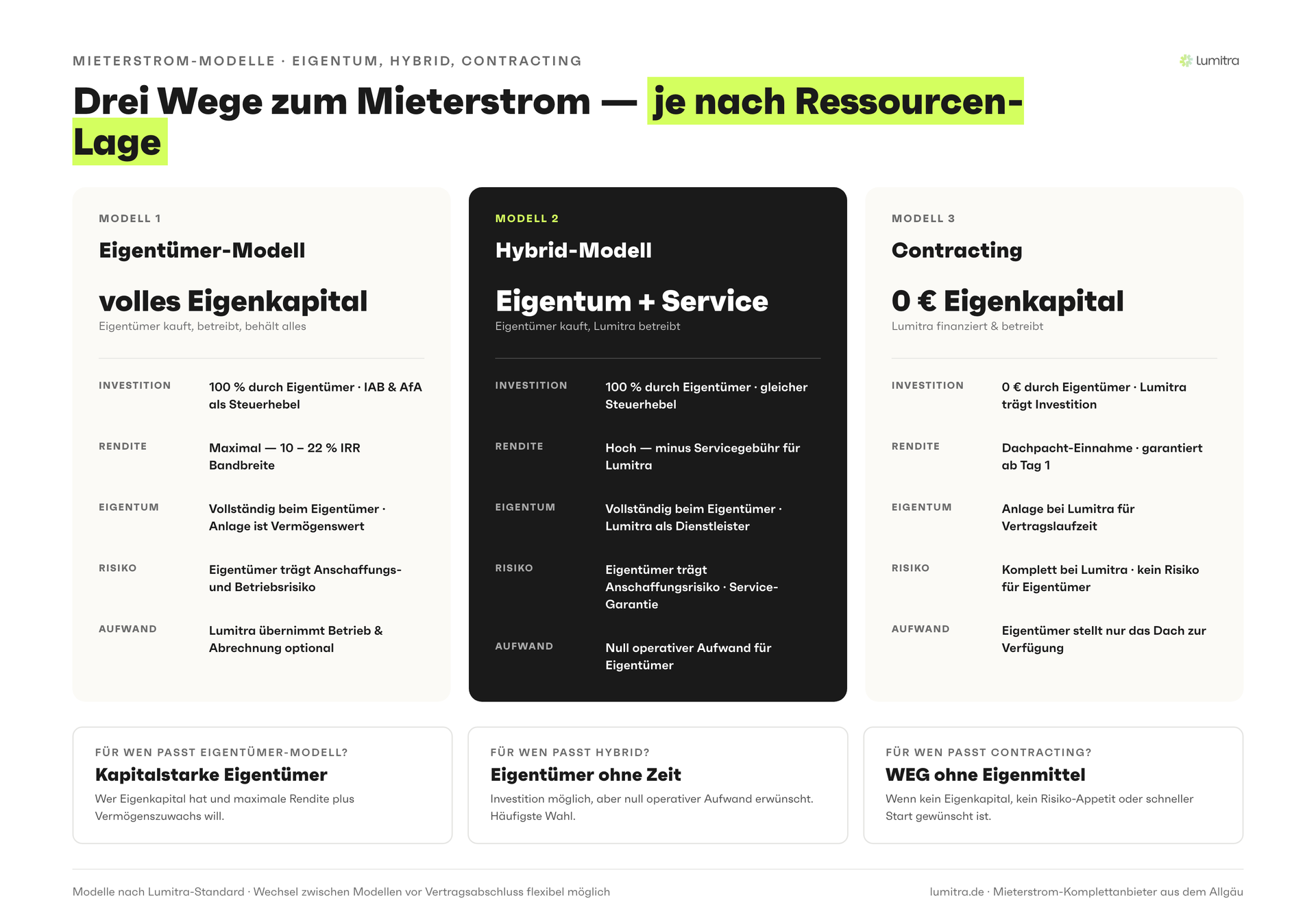Click the 'Contracting' card title
Viewport: 1316px width, 905px height.
point(957,250)
